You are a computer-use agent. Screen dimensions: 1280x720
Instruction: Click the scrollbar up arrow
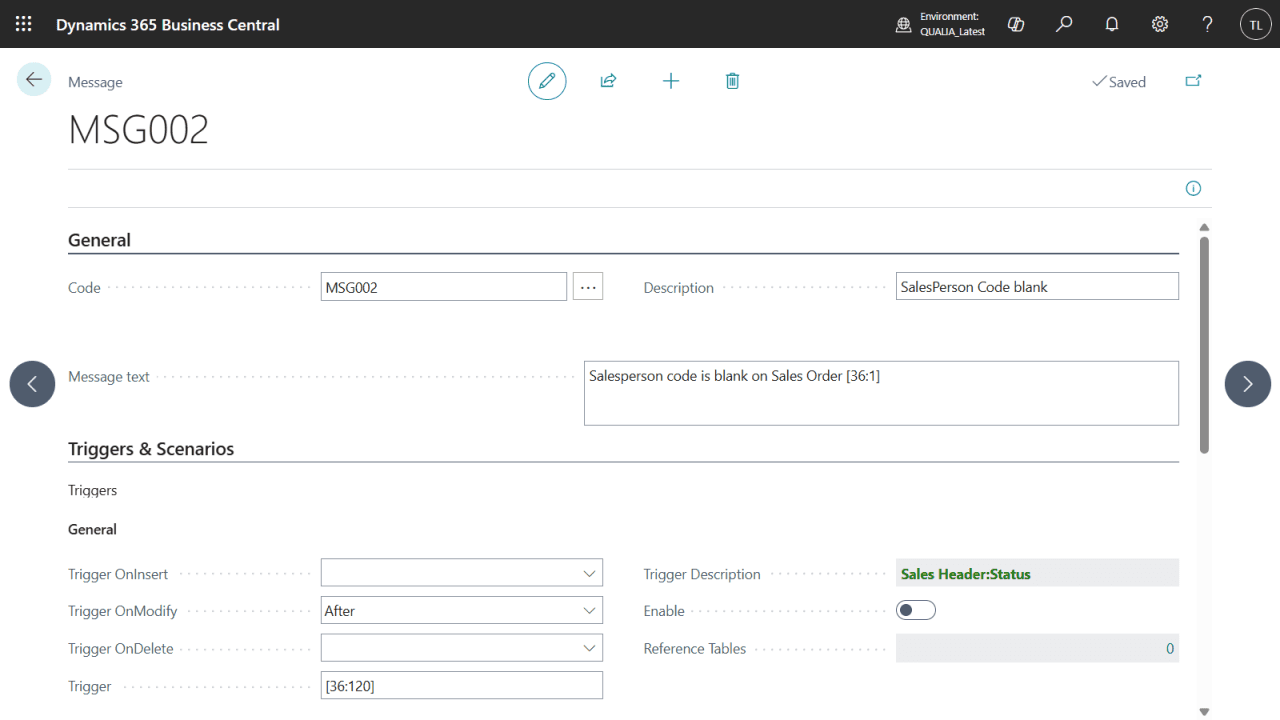tap(1204, 228)
